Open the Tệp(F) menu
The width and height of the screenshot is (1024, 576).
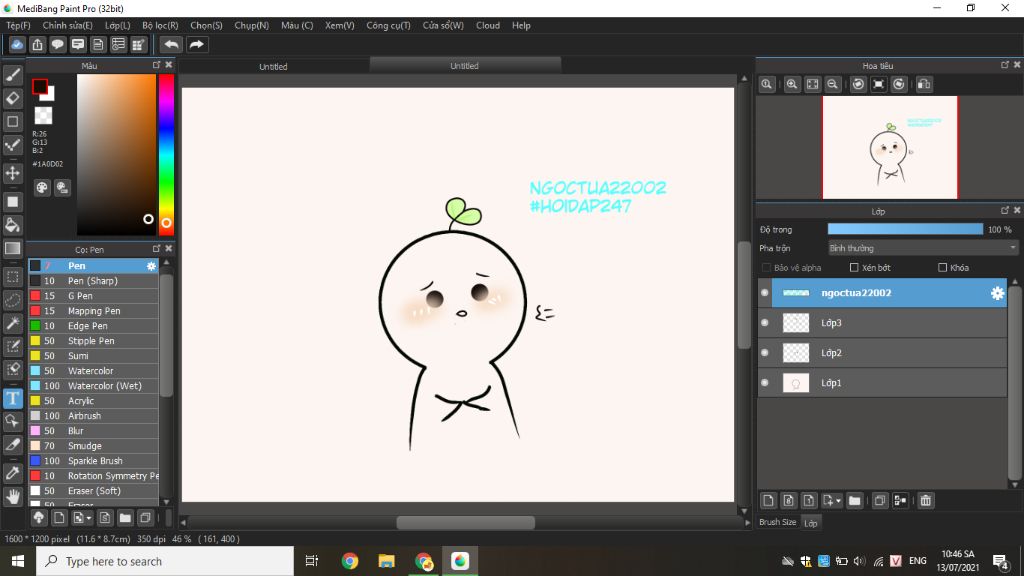(18, 25)
